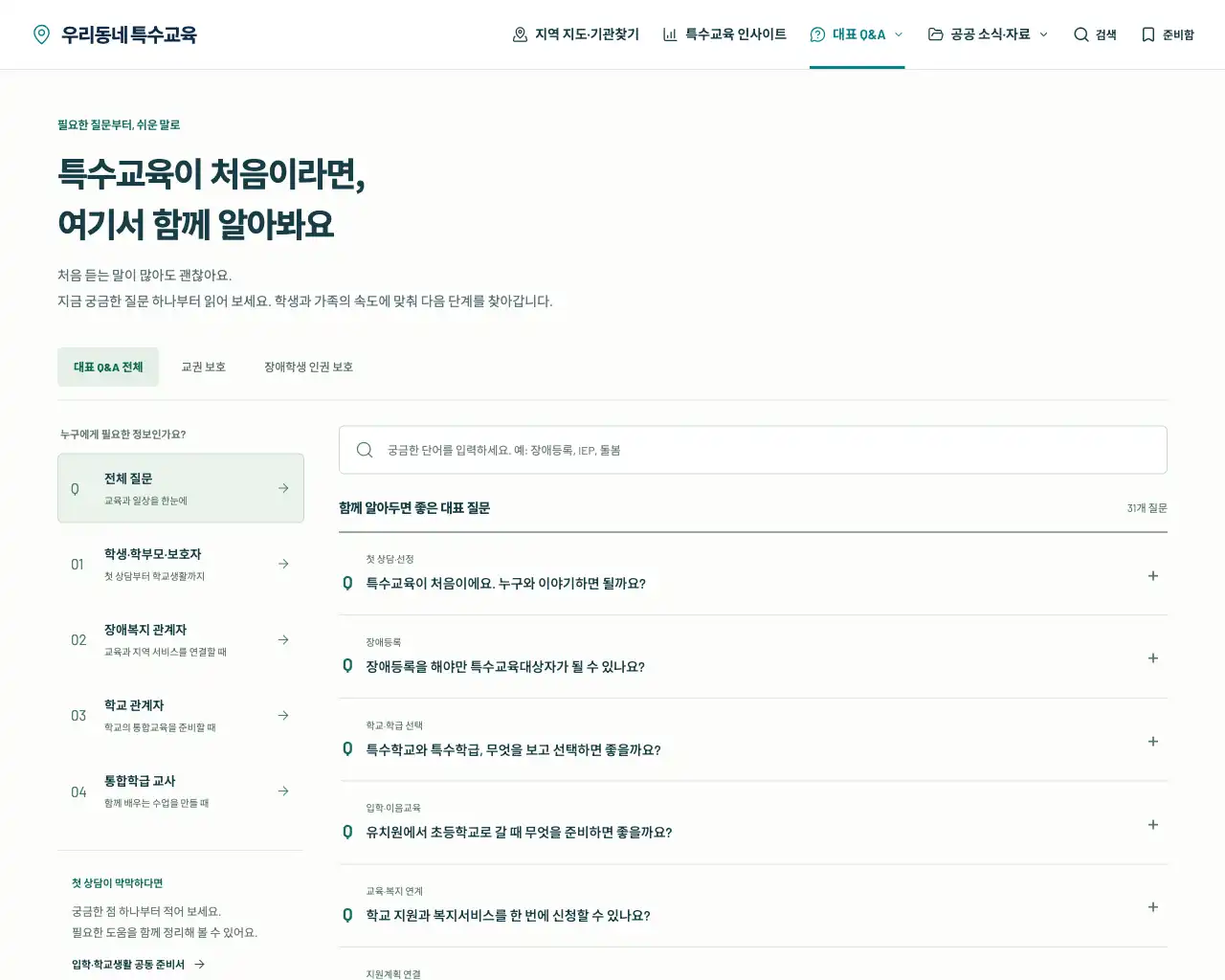Screen dimensions: 1225x980
Task: Switch to the 장애학생 인권 보호 tab
Action: [309, 367]
